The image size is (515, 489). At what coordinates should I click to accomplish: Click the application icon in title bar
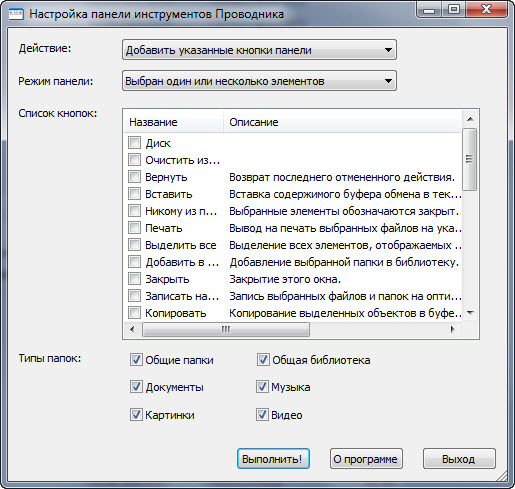tap(16, 14)
